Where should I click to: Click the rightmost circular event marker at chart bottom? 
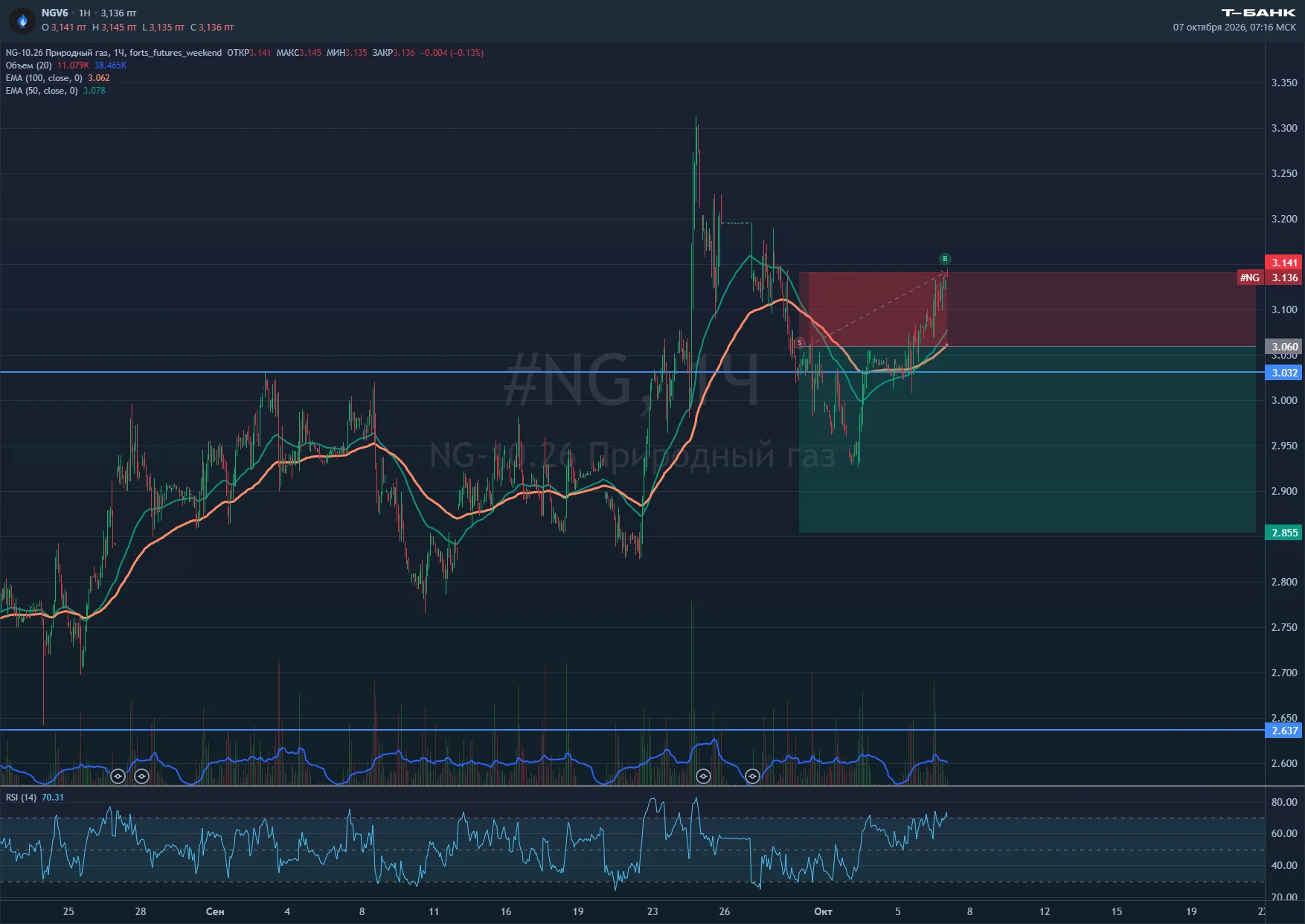pos(752,776)
